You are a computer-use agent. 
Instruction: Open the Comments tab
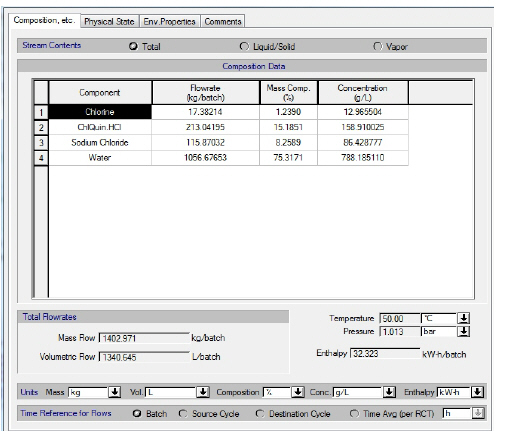pos(223,22)
